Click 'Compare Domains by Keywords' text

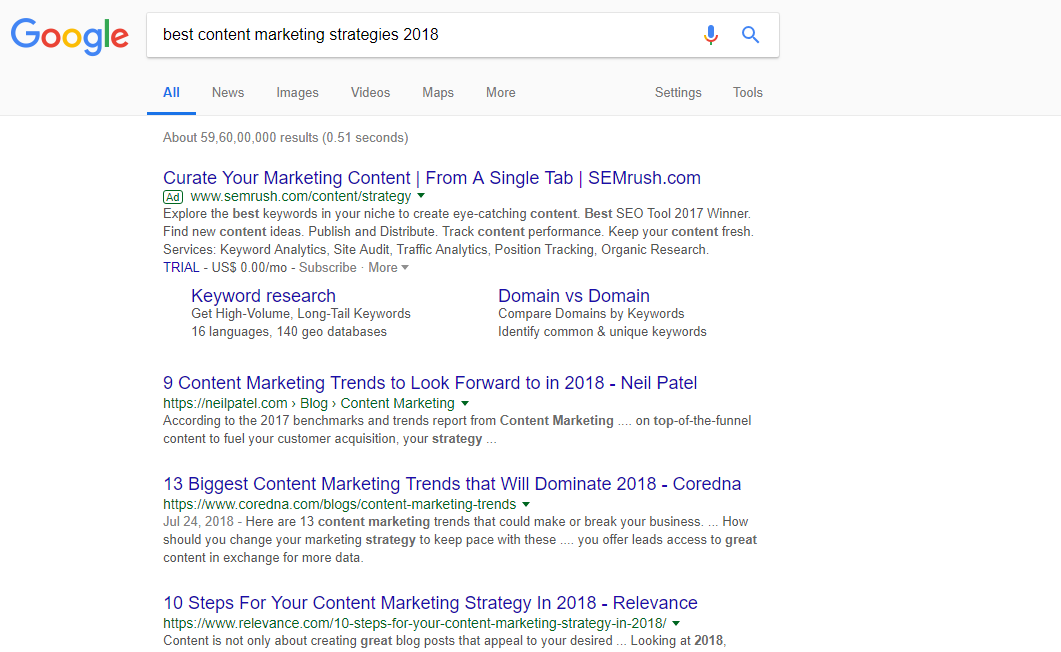coord(591,314)
